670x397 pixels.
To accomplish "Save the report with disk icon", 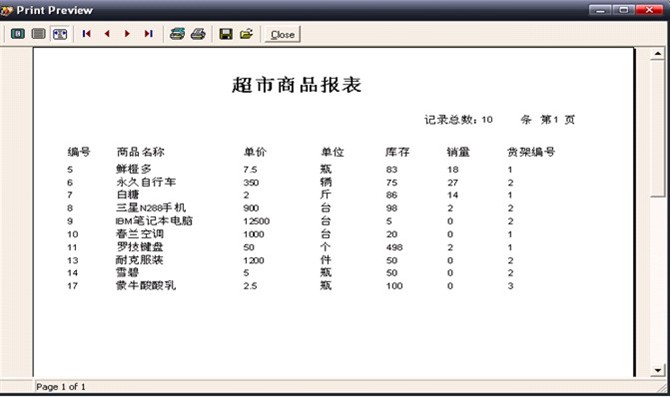I will [x=226, y=34].
